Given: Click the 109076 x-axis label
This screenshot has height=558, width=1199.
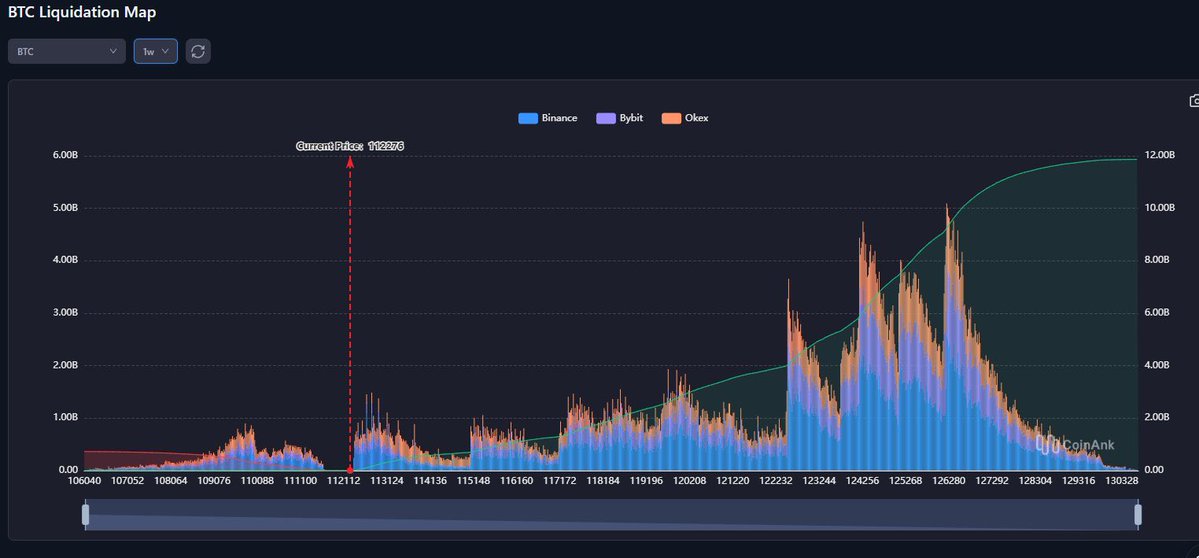Looking at the screenshot, I should [x=214, y=481].
